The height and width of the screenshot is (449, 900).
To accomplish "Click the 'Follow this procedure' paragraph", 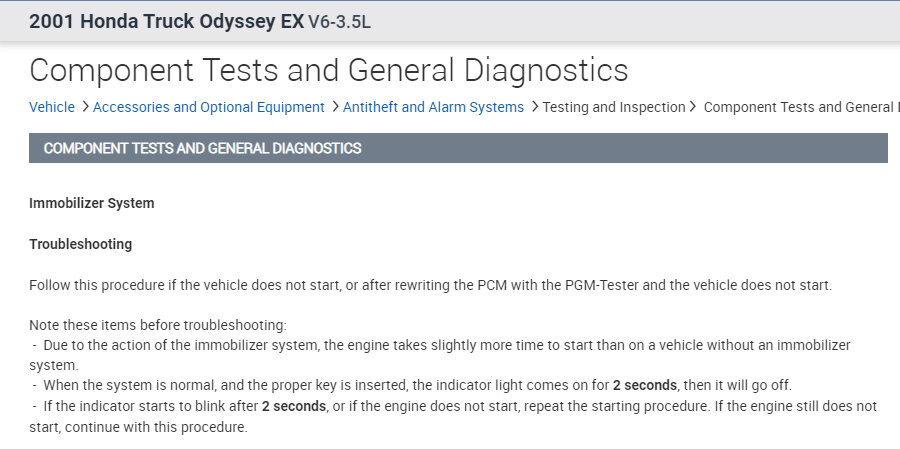I will click(x=430, y=285).
